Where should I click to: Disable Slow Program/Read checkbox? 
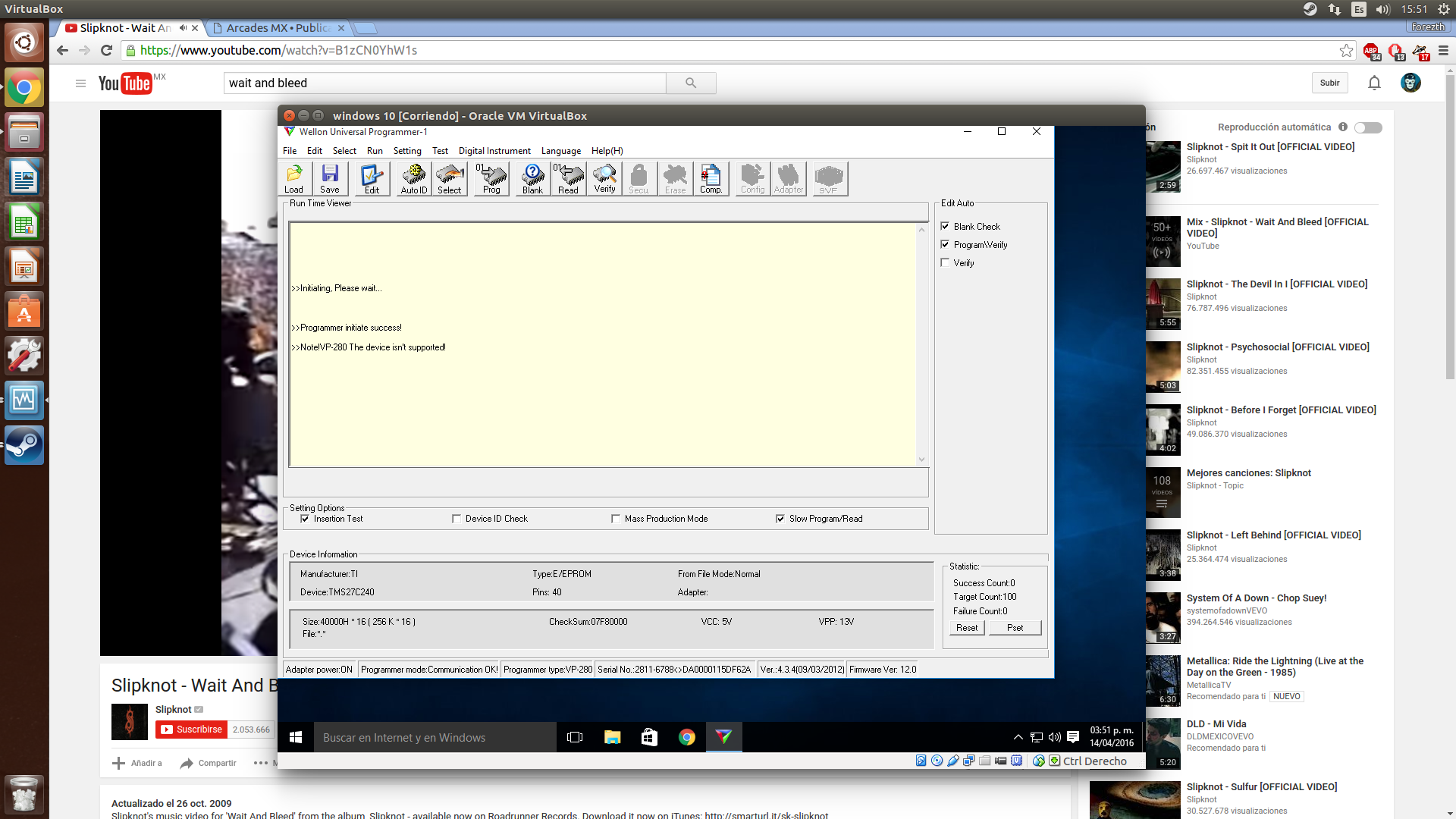[780, 519]
